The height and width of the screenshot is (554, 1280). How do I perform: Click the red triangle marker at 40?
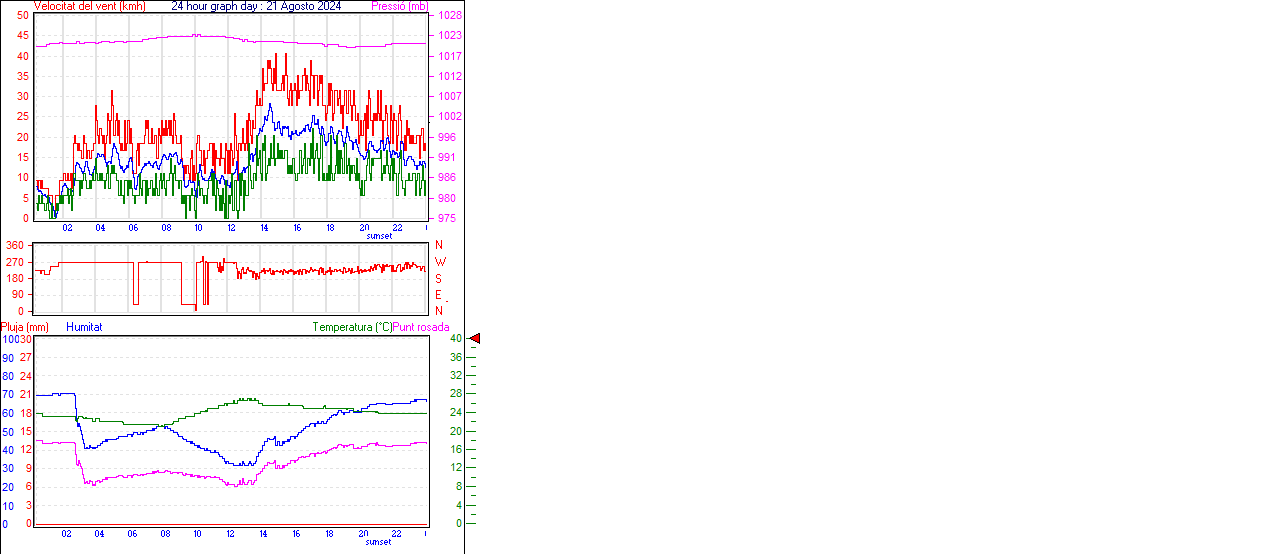(475, 339)
